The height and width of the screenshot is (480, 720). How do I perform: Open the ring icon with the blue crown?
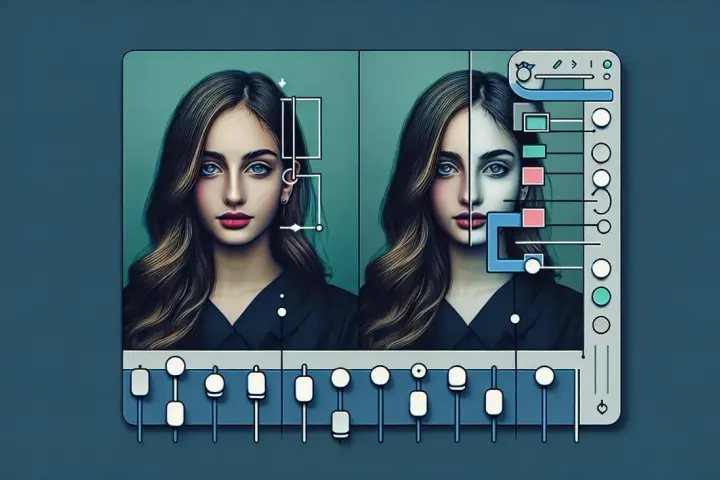523,72
